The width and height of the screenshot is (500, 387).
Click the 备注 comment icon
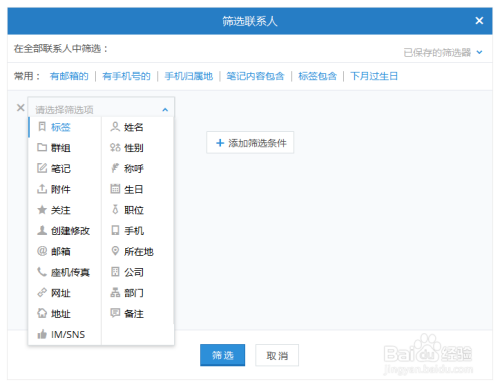(x=115, y=313)
